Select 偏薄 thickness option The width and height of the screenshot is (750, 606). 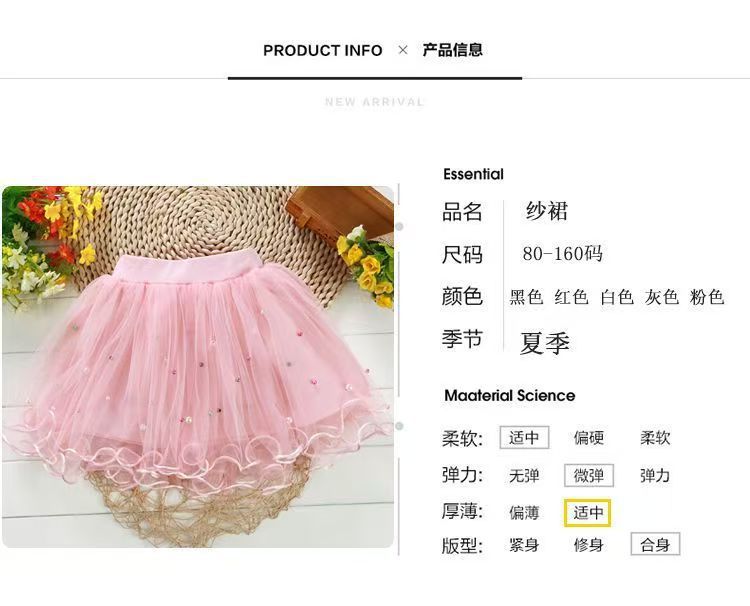coord(524,513)
